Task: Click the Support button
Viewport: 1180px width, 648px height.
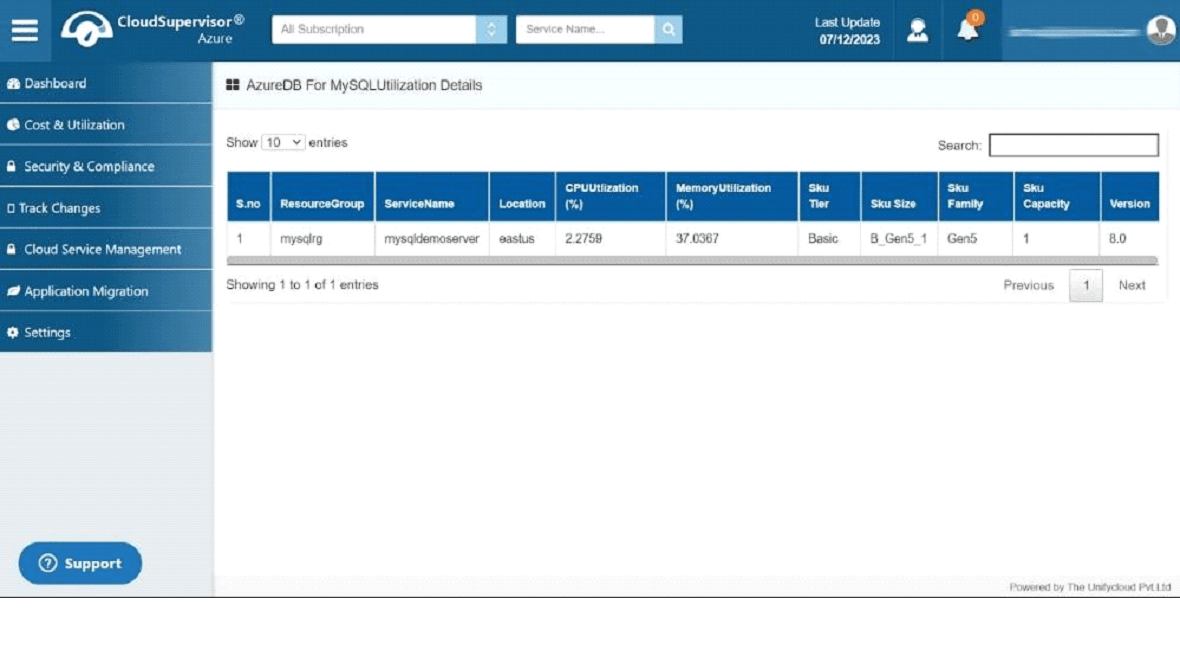Action: click(80, 563)
